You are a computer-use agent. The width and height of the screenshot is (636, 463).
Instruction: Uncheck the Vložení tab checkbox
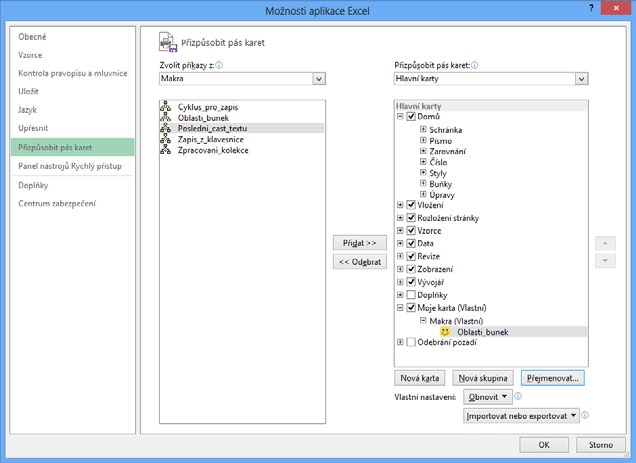click(x=411, y=205)
